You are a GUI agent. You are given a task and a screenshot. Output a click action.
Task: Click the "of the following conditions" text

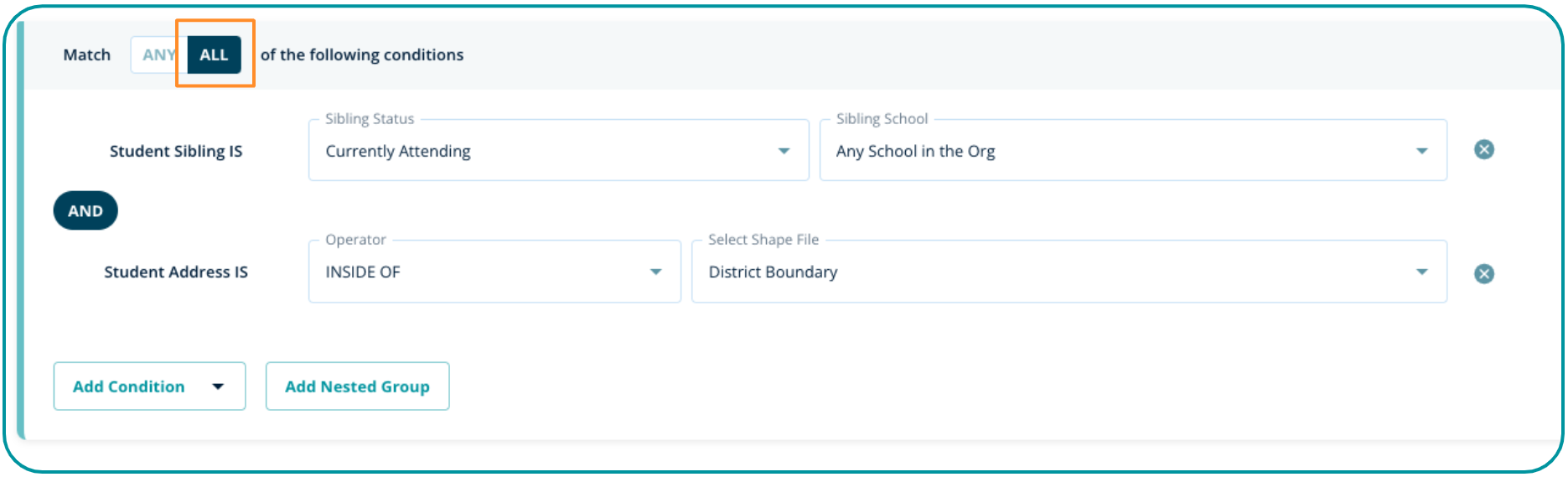(361, 55)
